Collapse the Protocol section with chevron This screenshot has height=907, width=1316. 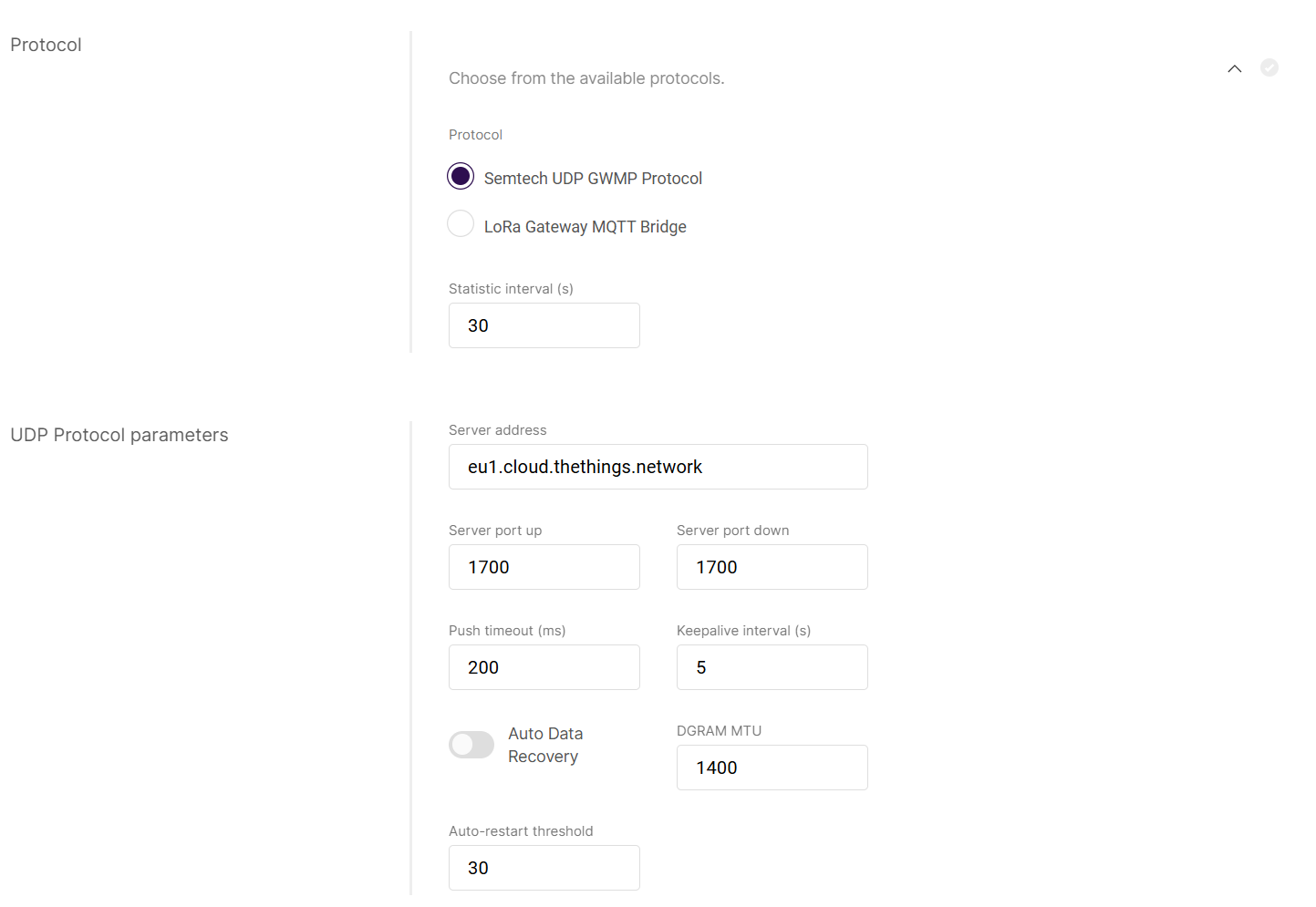click(1234, 68)
